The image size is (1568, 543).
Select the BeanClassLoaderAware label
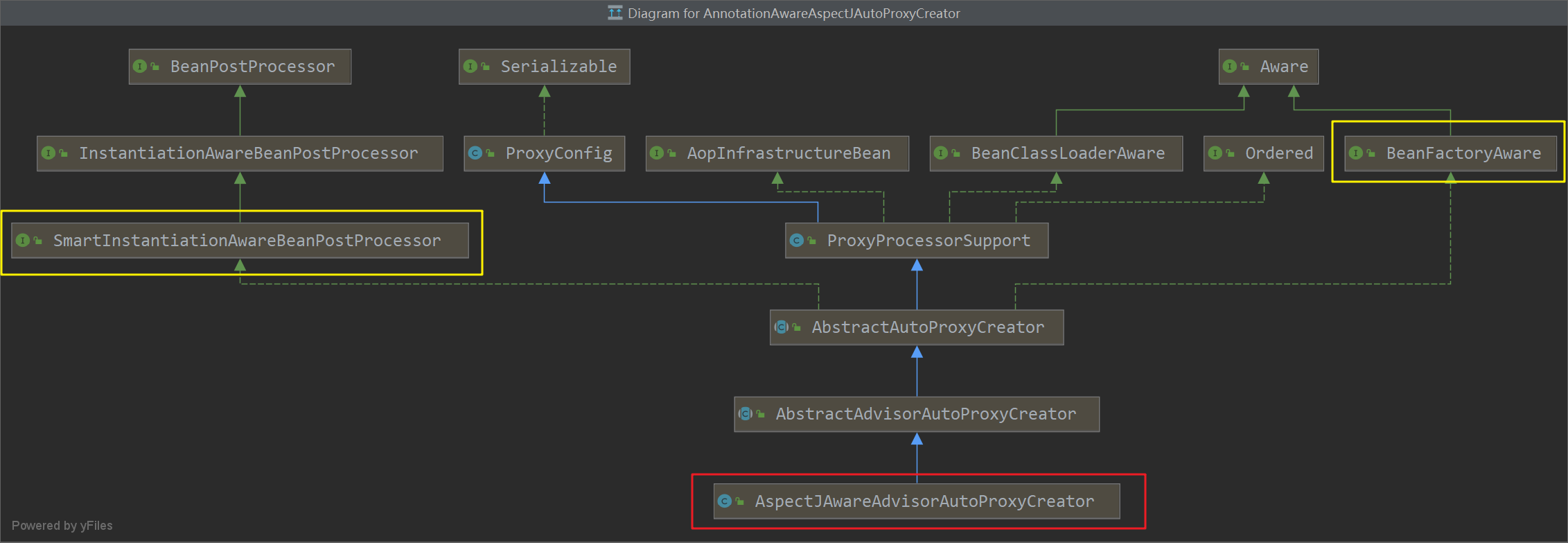click(x=1068, y=153)
